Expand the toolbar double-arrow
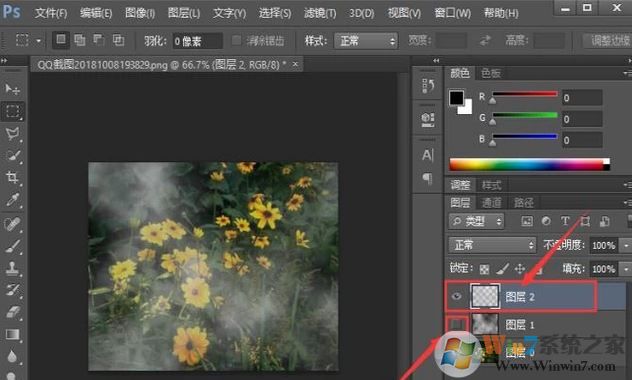This screenshot has width=632, height=380. point(4,60)
